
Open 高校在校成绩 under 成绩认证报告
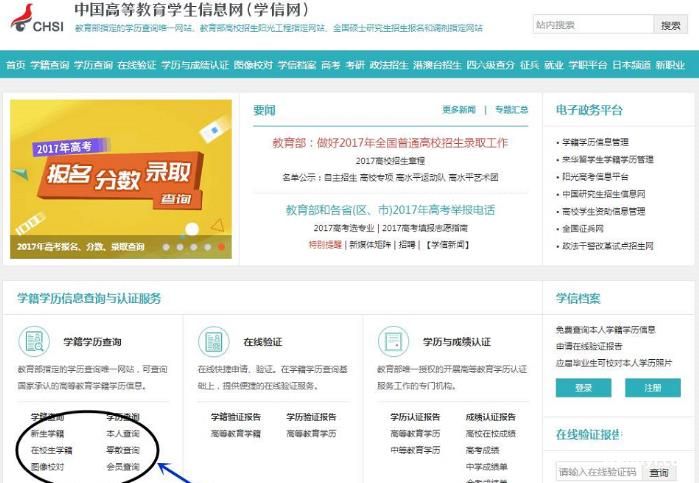point(490,433)
